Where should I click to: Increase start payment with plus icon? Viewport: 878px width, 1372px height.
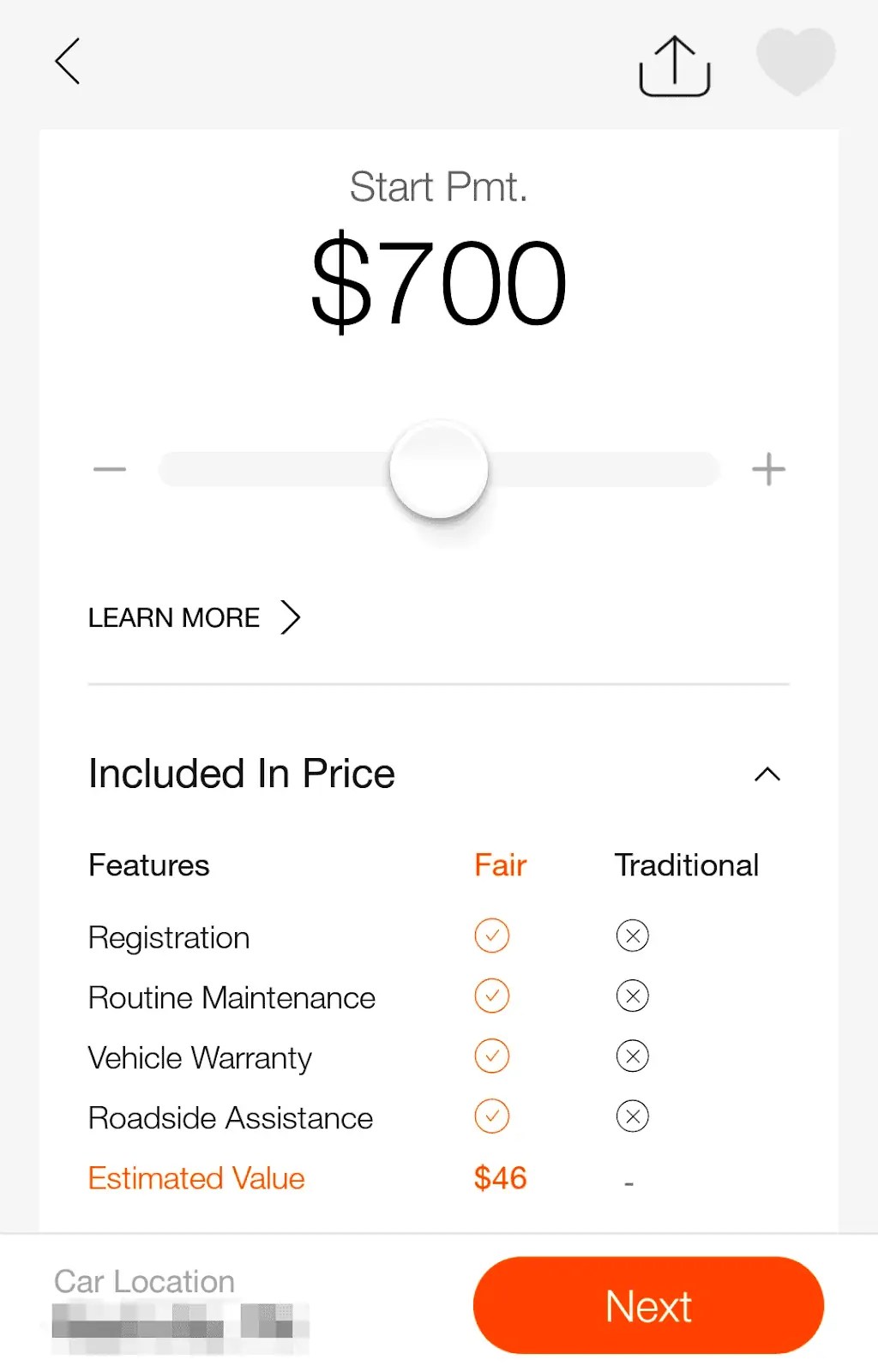[x=768, y=469]
